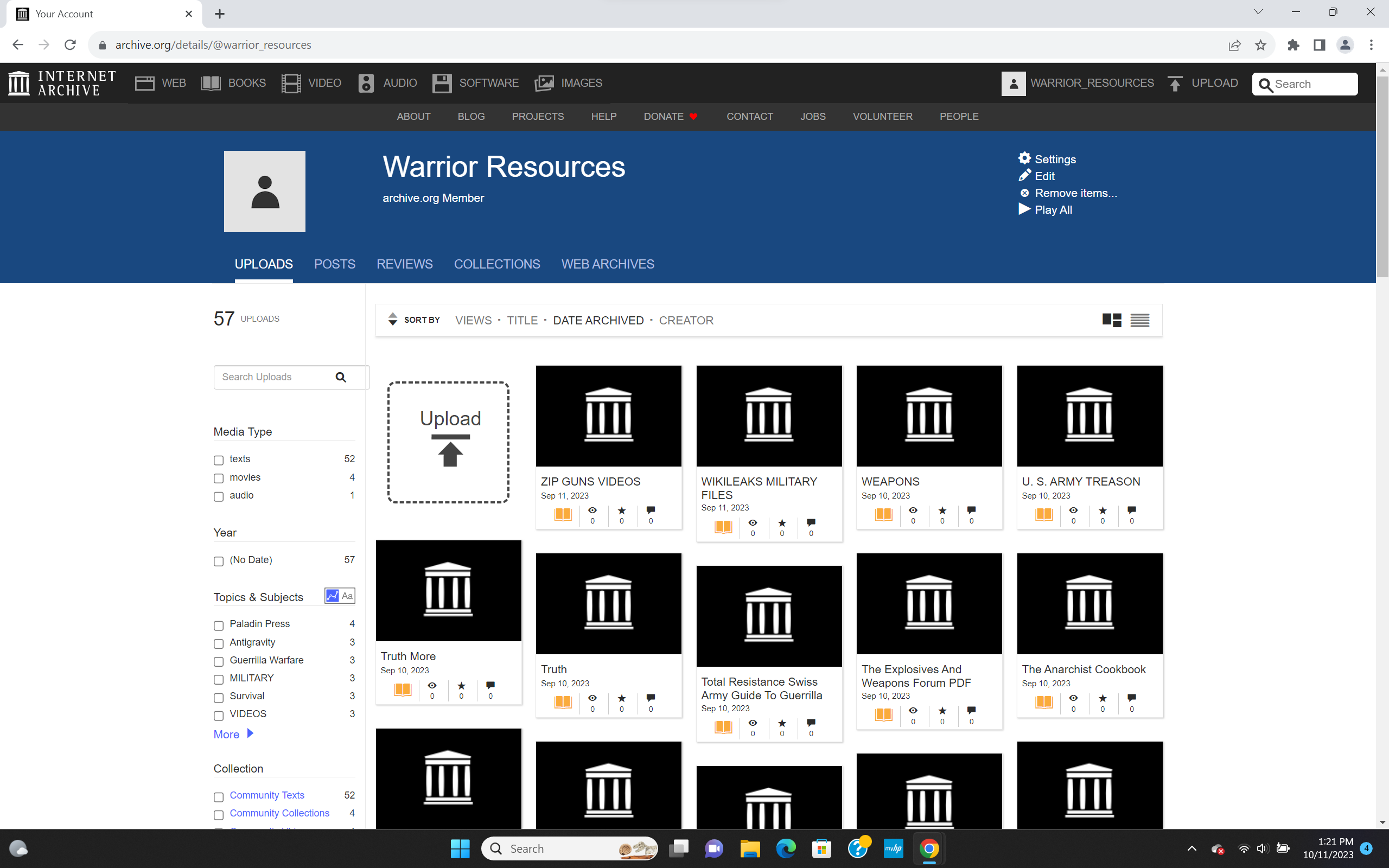This screenshot has width=1389, height=868.
Task: Check the Paladin Press topic filter
Action: pyautogui.click(x=219, y=626)
